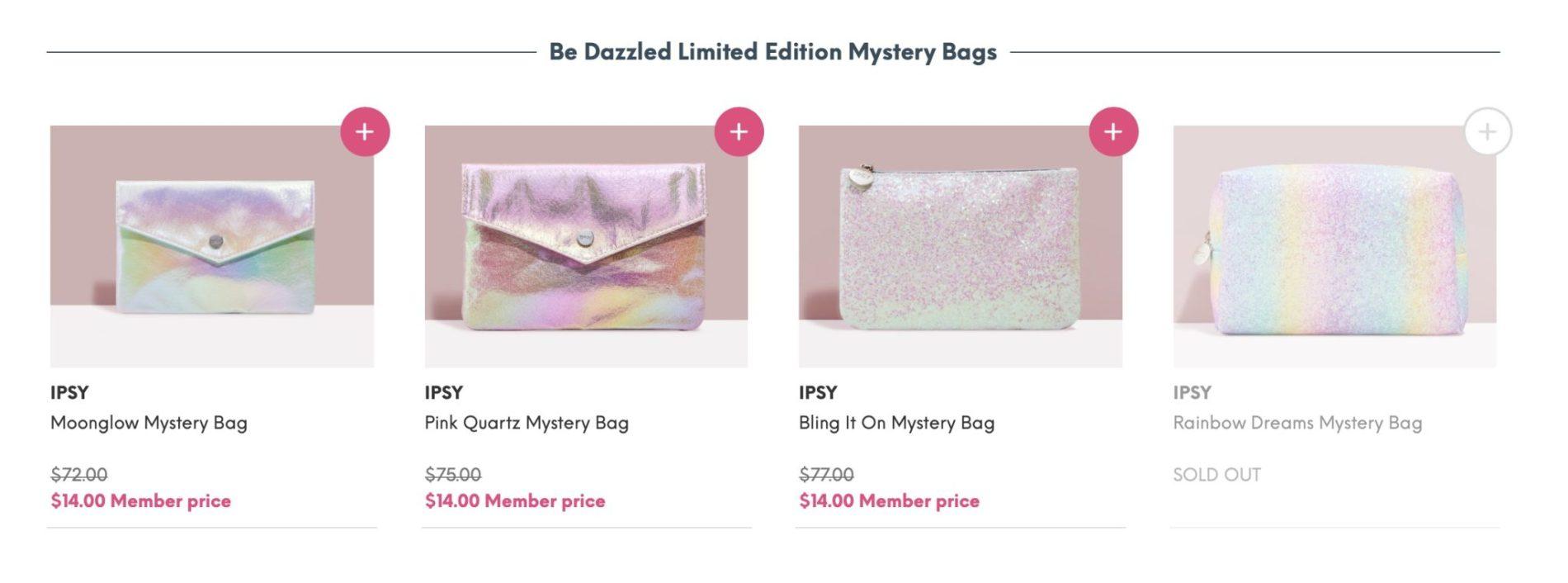1568x583 pixels.
Task: Click the Rainbow Dreams Mystery Bag title
Action: pyautogui.click(x=1297, y=423)
